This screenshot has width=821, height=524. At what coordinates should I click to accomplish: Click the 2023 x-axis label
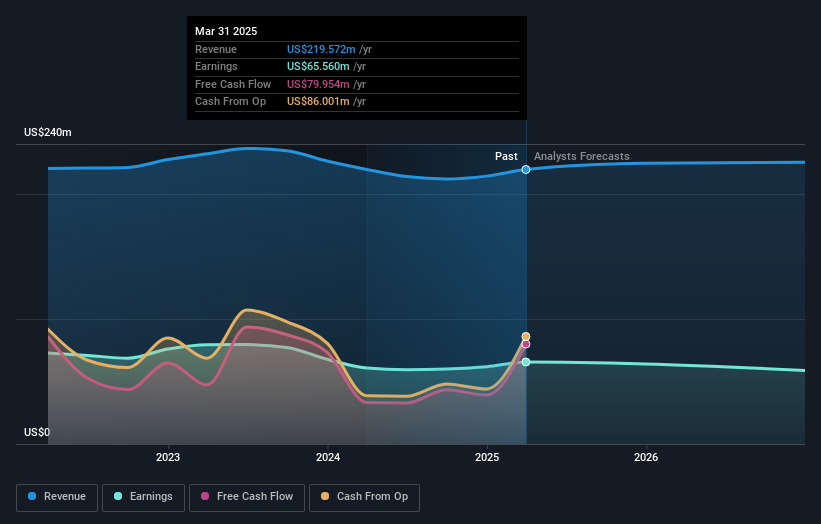point(168,458)
